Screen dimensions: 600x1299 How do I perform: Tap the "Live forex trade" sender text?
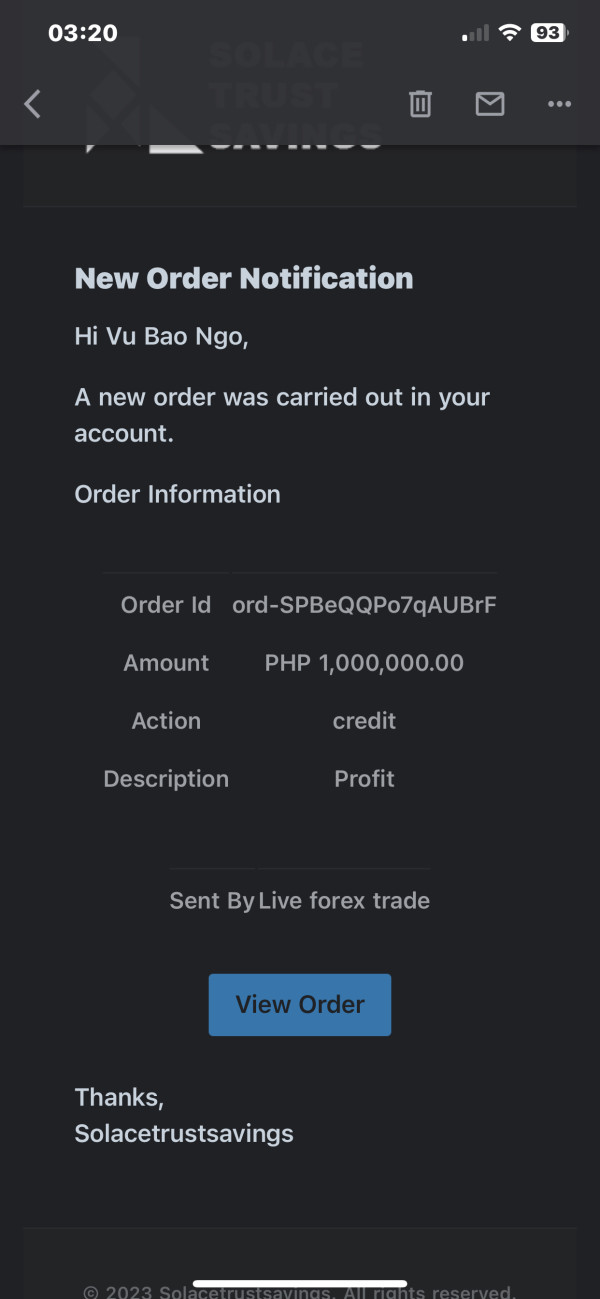click(x=344, y=901)
